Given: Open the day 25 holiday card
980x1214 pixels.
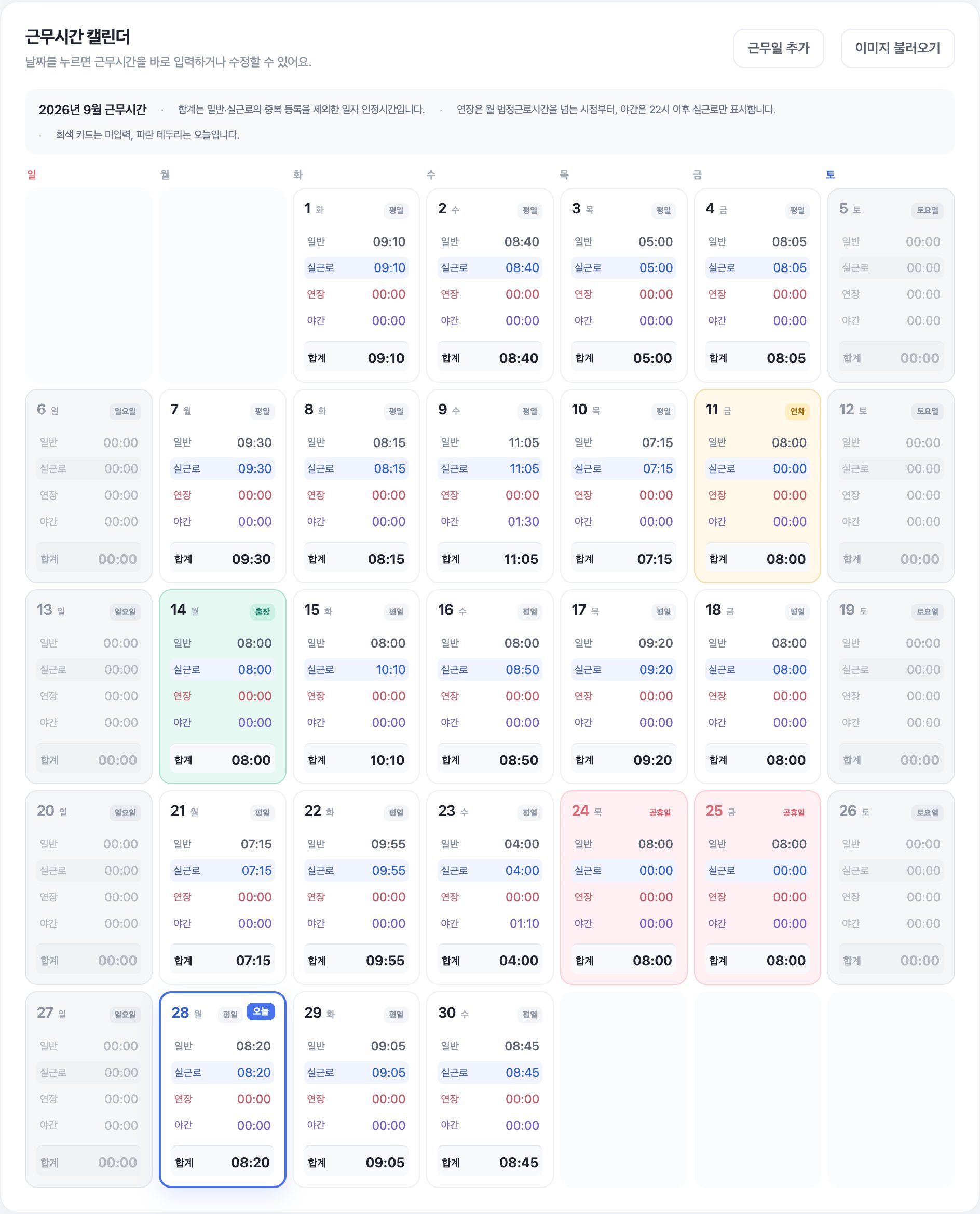Looking at the screenshot, I should click(758, 887).
